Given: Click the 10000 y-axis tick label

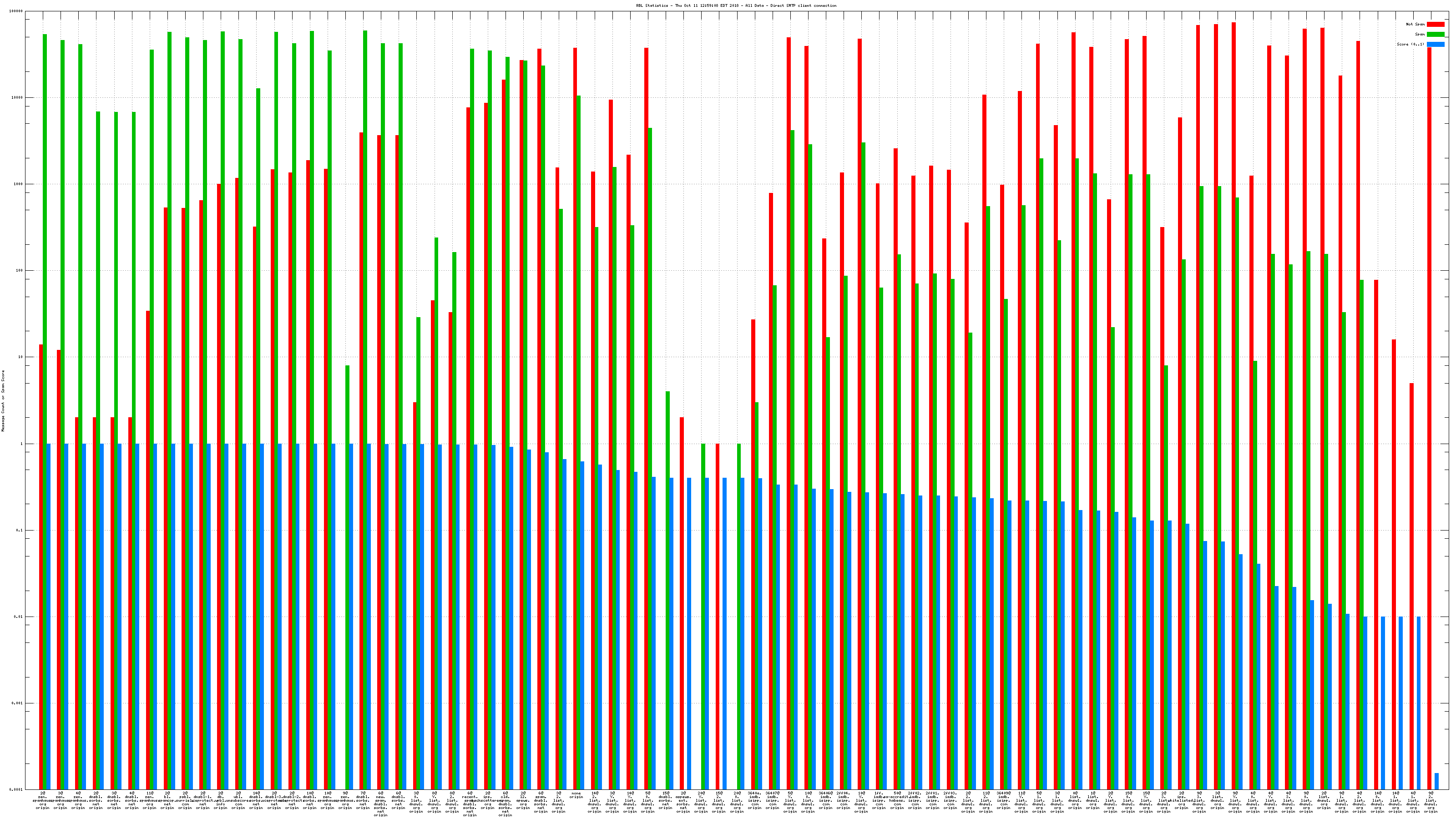Looking at the screenshot, I should click(16, 98).
